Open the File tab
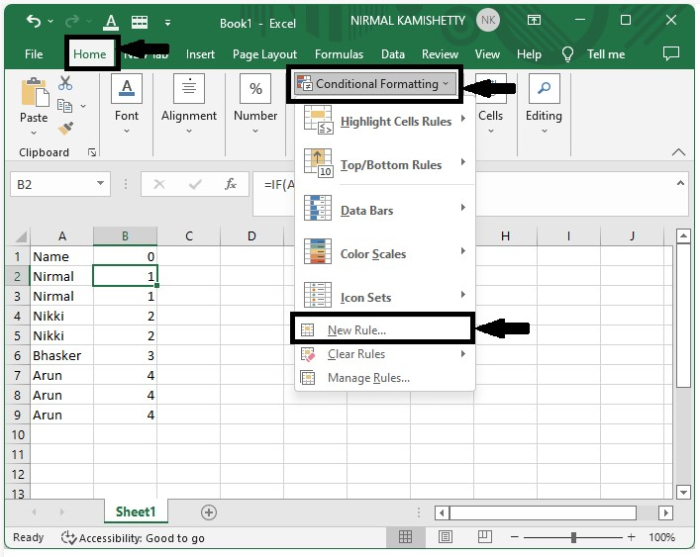700x557 pixels. [x=34, y=54]
